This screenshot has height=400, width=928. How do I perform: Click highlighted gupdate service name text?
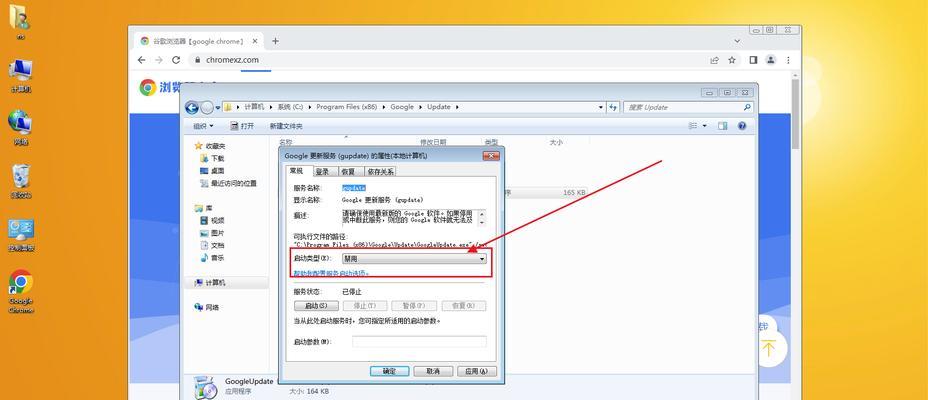pos(354,188)
